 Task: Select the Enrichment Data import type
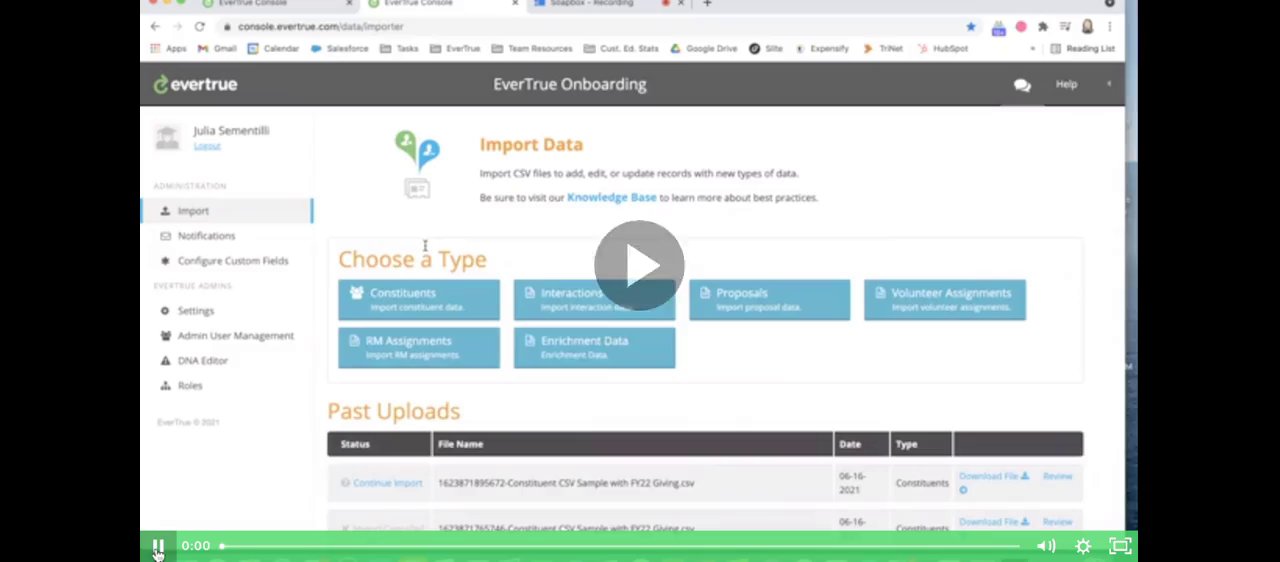coord(594,347)
